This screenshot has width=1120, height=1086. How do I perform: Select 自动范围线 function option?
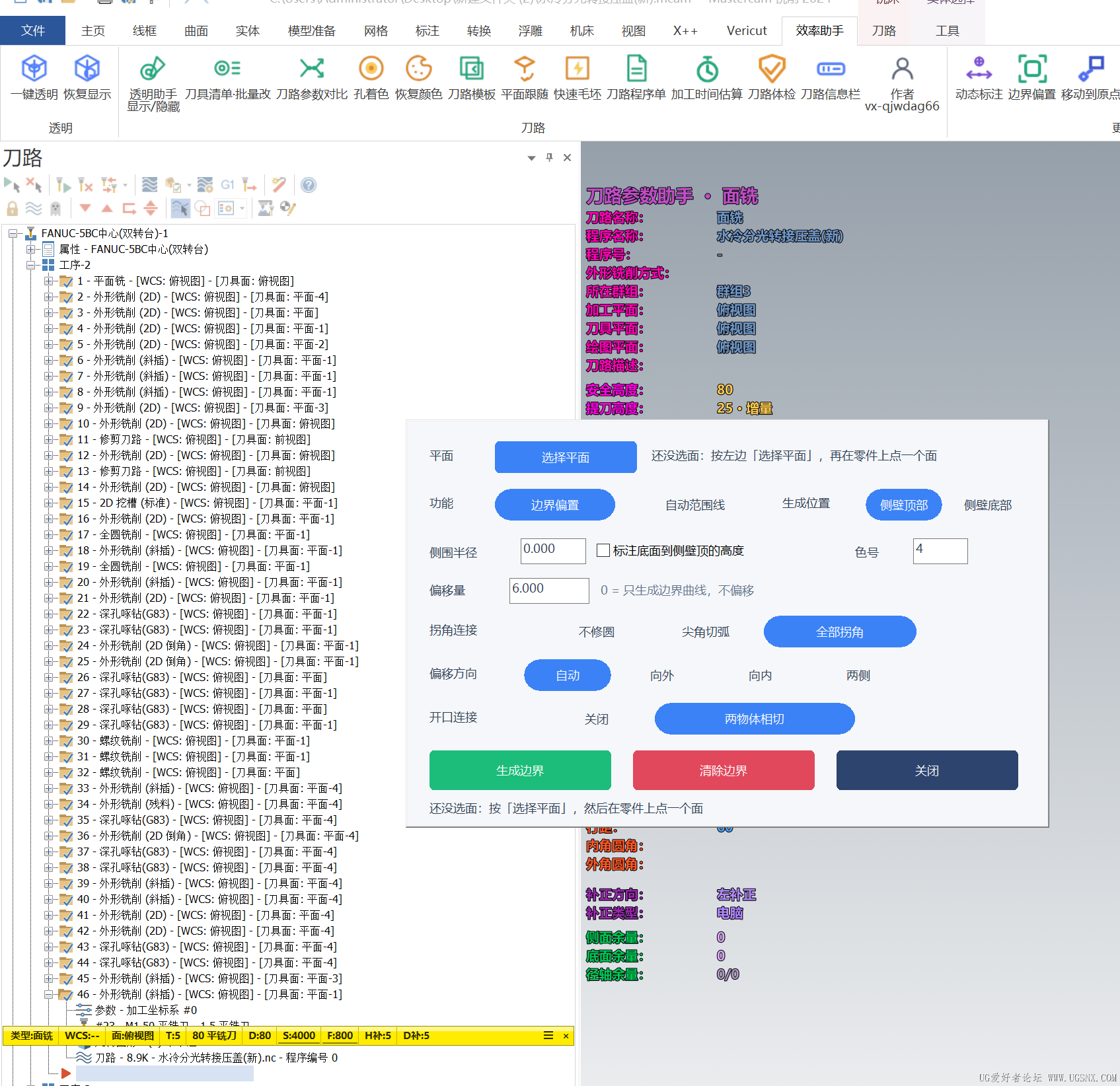tap(695, 505)
